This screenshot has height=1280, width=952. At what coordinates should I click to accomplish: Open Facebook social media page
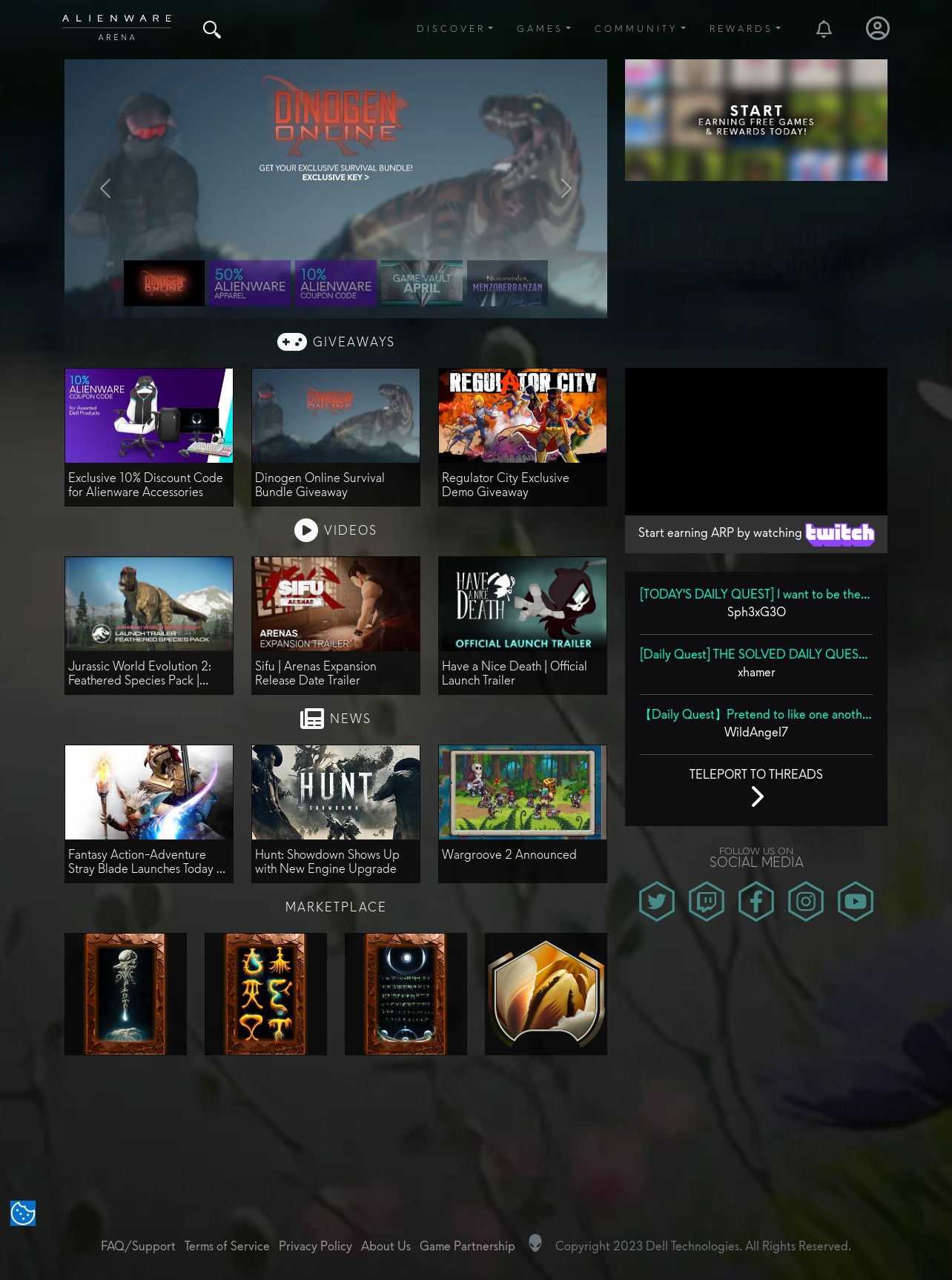click(x=756, y=901)
